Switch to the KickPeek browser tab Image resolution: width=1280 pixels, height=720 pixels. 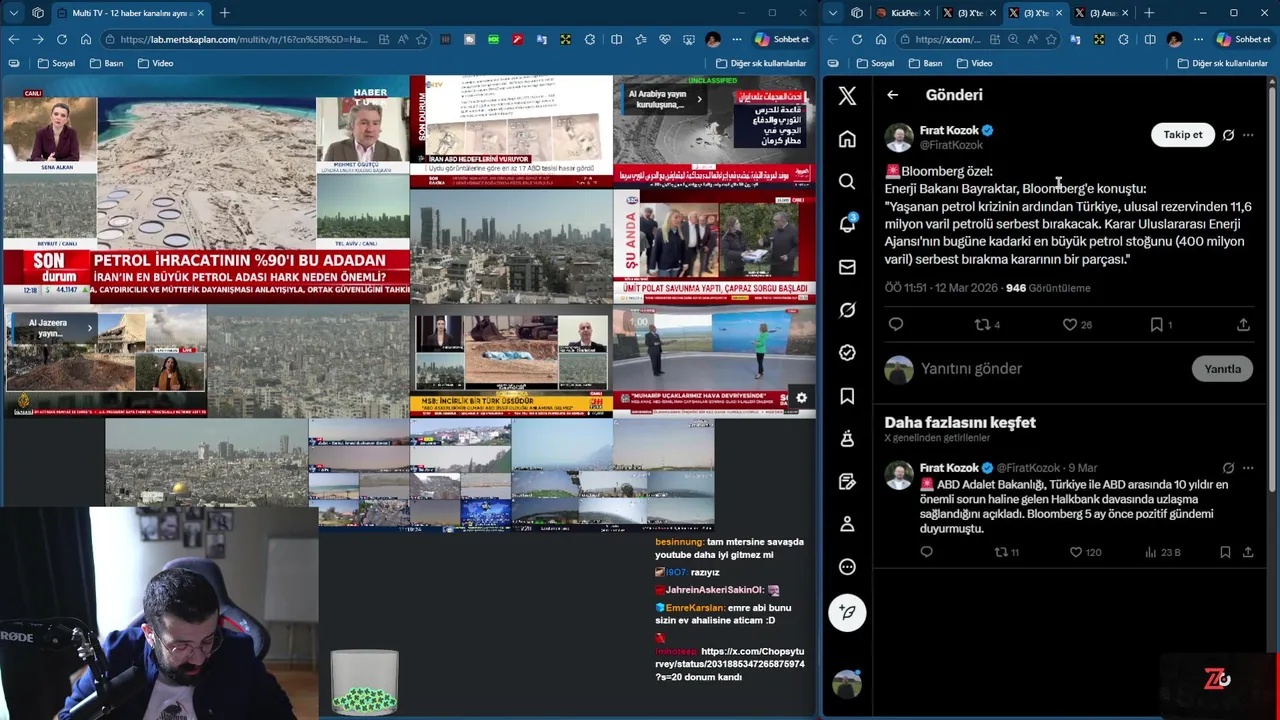pos(905,13)
